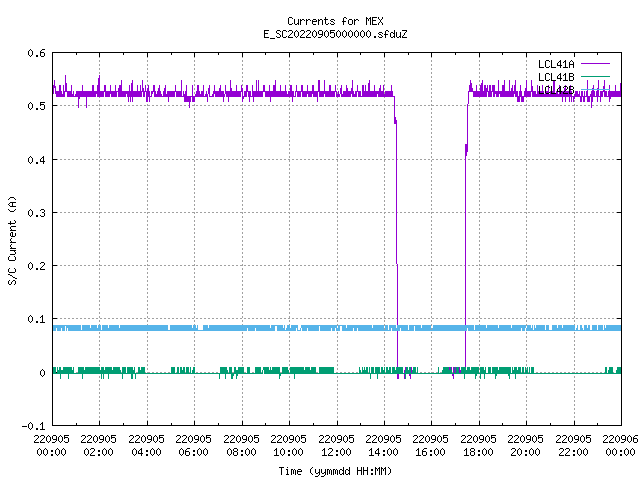The height and width of the screenshot is (480, 640).
Task: Click the green LCL41B legend line sample
Action: click(x=595, y=76)
